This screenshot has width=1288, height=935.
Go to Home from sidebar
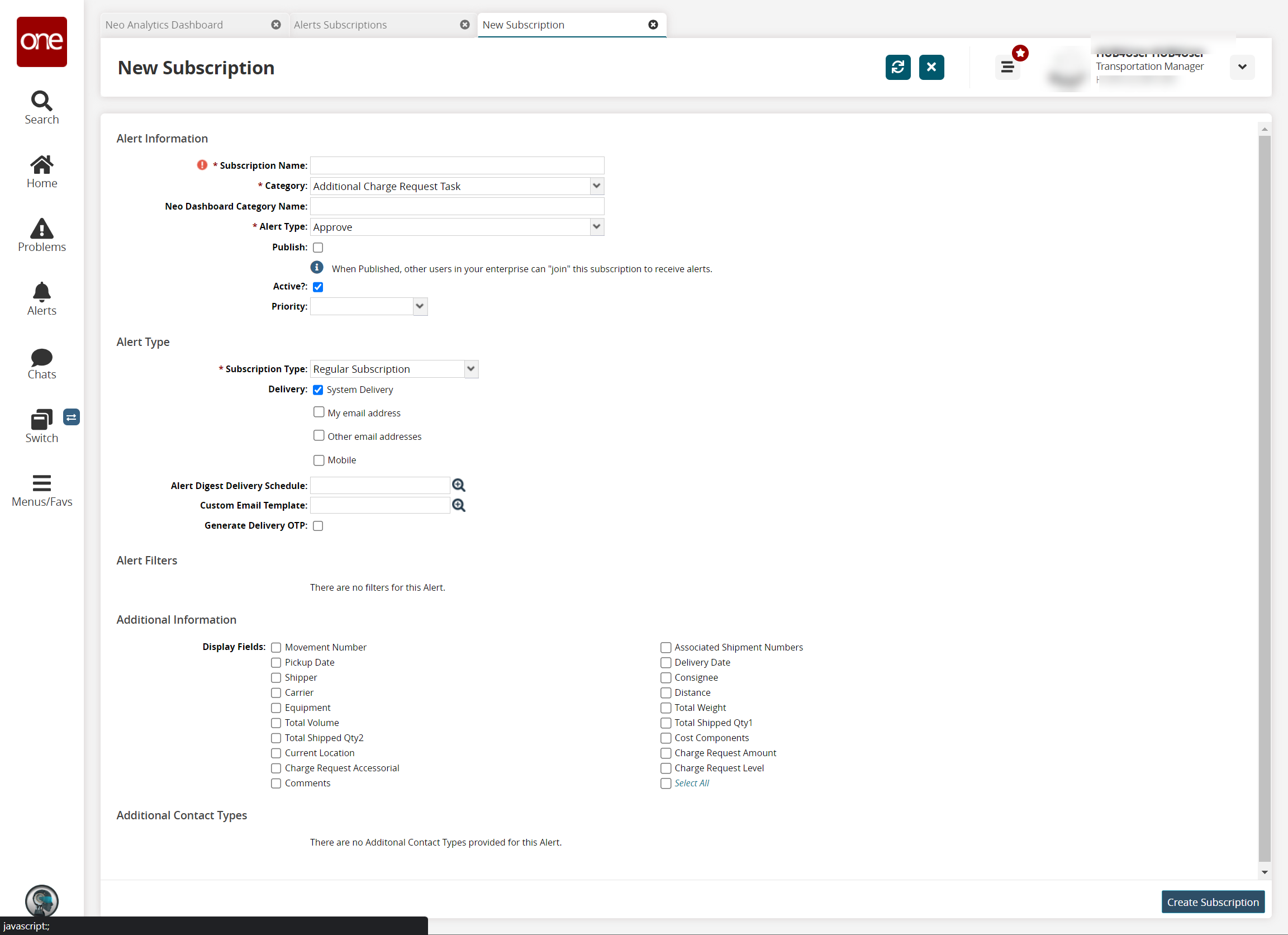(41, 171)
